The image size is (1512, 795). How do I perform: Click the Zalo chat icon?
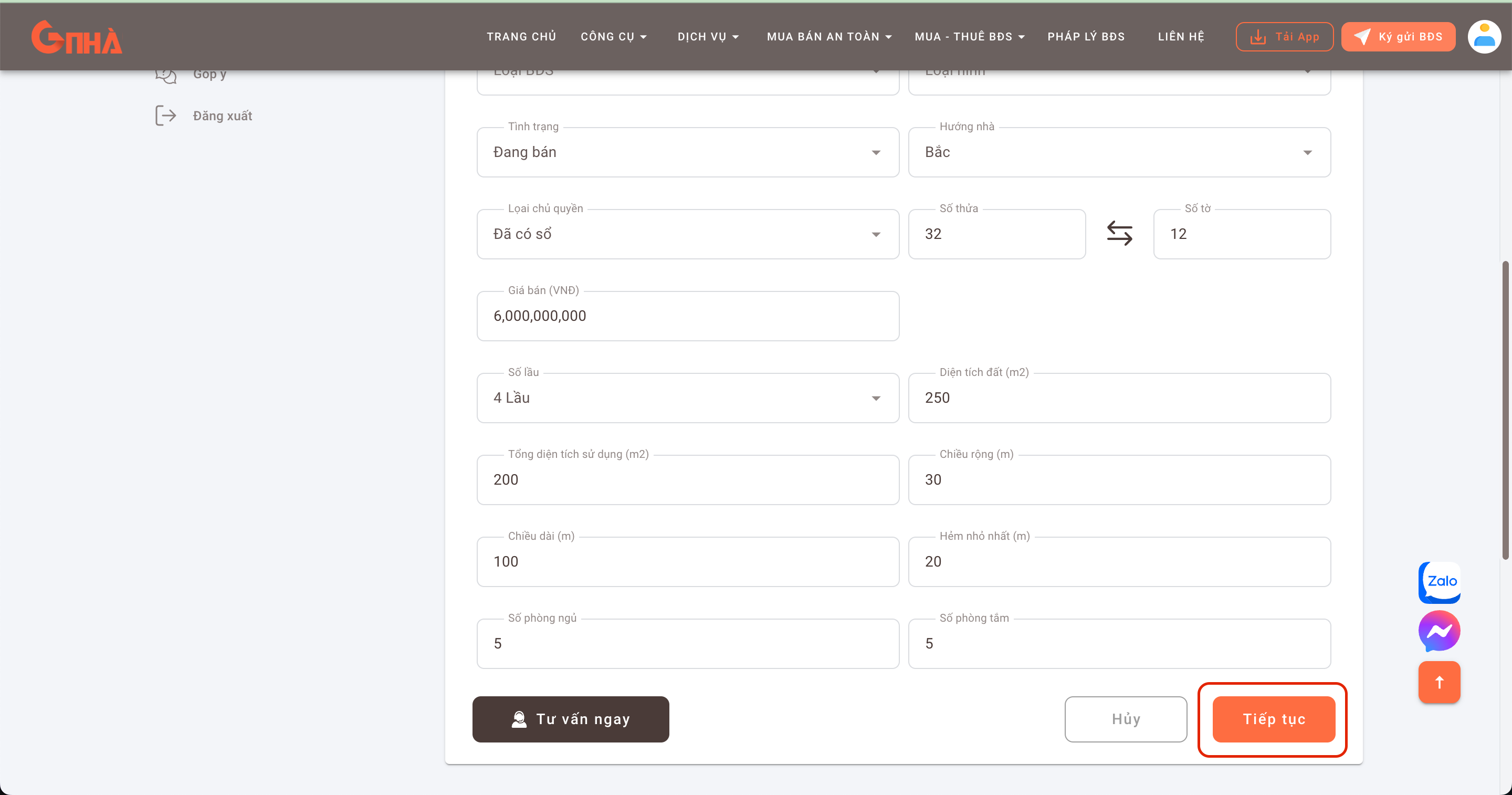coord(1439,582)
